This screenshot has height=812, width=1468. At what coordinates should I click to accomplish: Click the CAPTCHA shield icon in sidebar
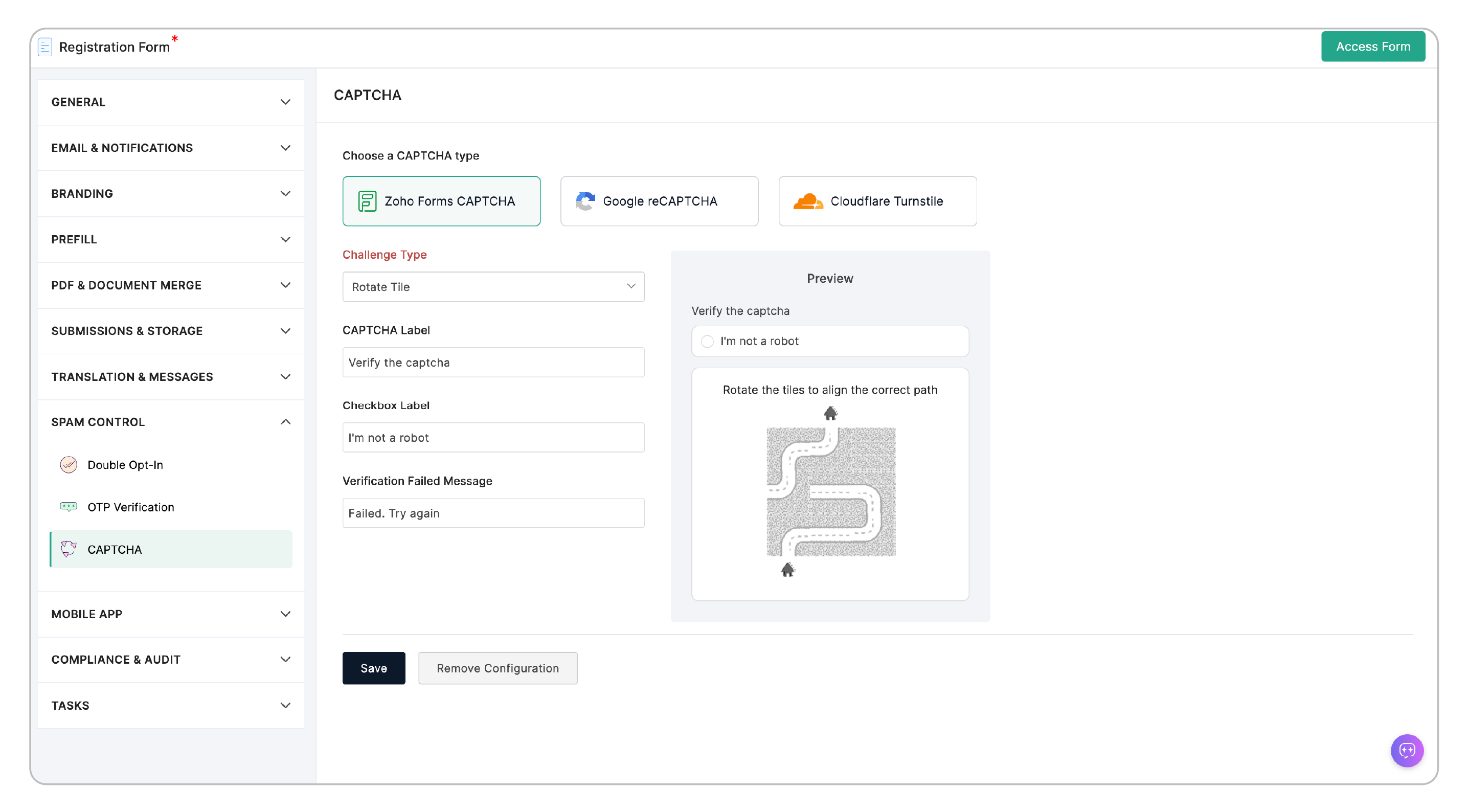coord(69,549)
